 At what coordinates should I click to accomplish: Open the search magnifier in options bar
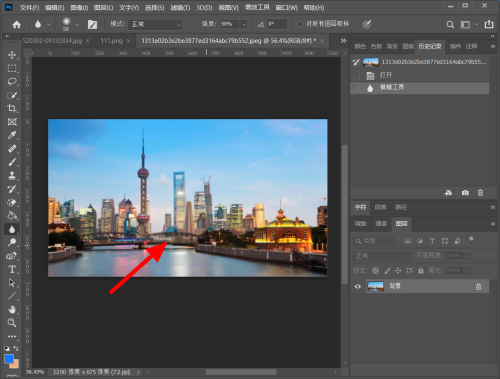(450, 24)
